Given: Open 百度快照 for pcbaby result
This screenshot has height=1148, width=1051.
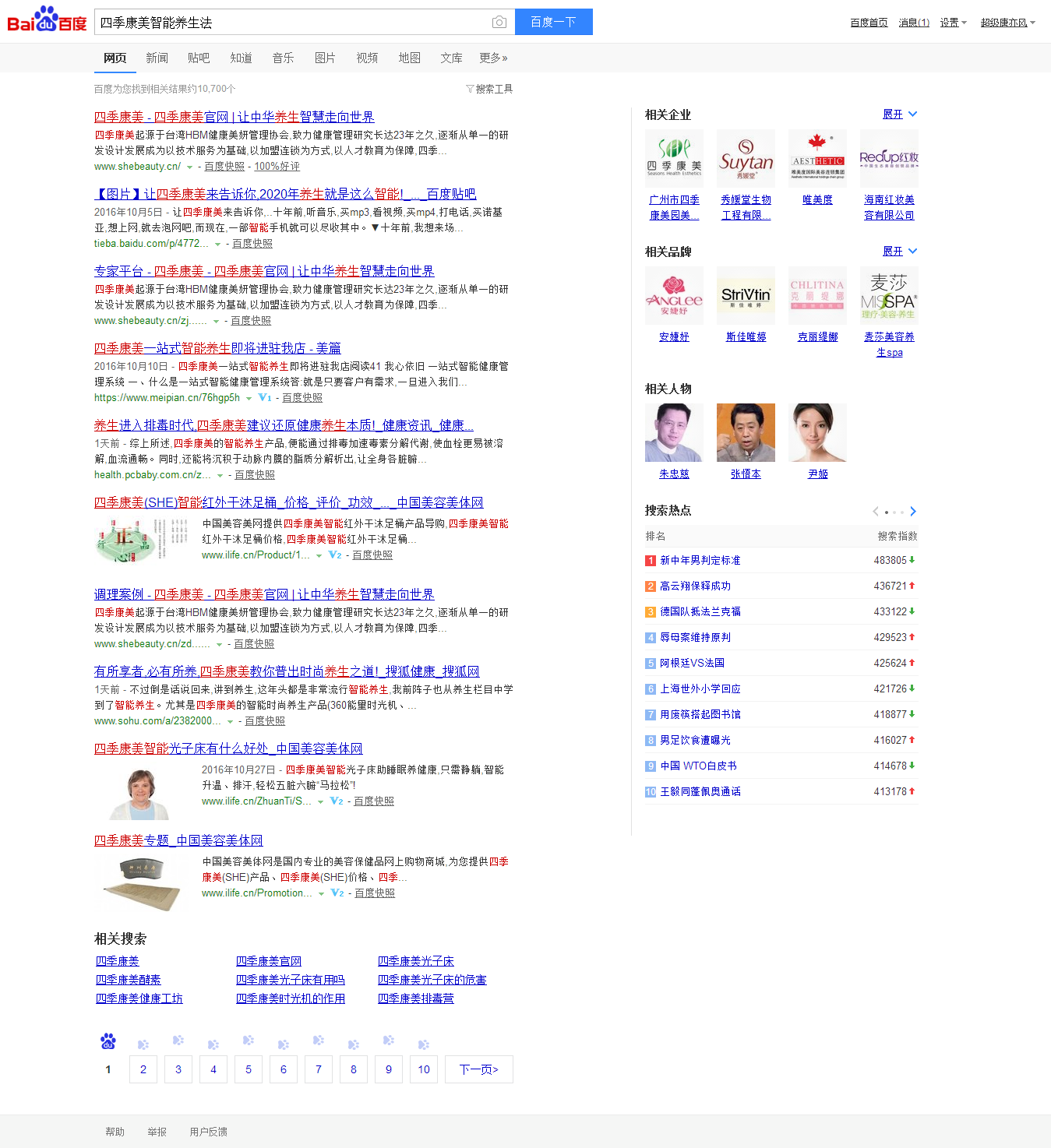Looking at the screenshot, I should point(254,475).
